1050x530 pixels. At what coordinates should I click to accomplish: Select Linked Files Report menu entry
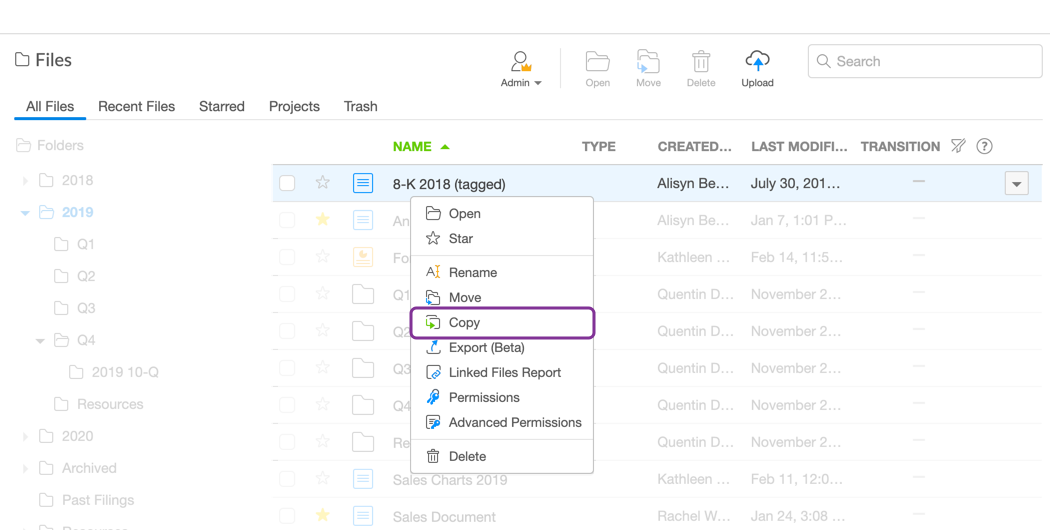tap(504, 372)
